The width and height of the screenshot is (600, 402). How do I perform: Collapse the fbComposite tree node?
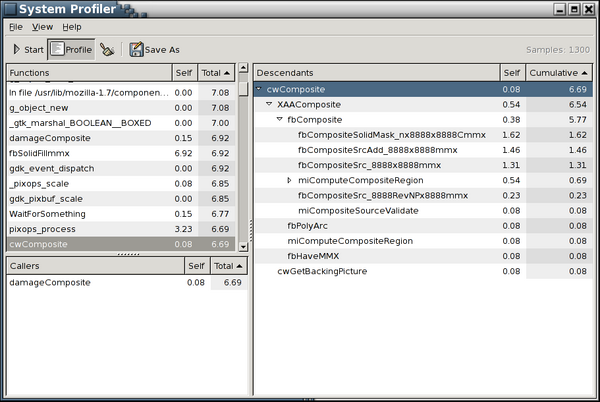tap(280, 119)
